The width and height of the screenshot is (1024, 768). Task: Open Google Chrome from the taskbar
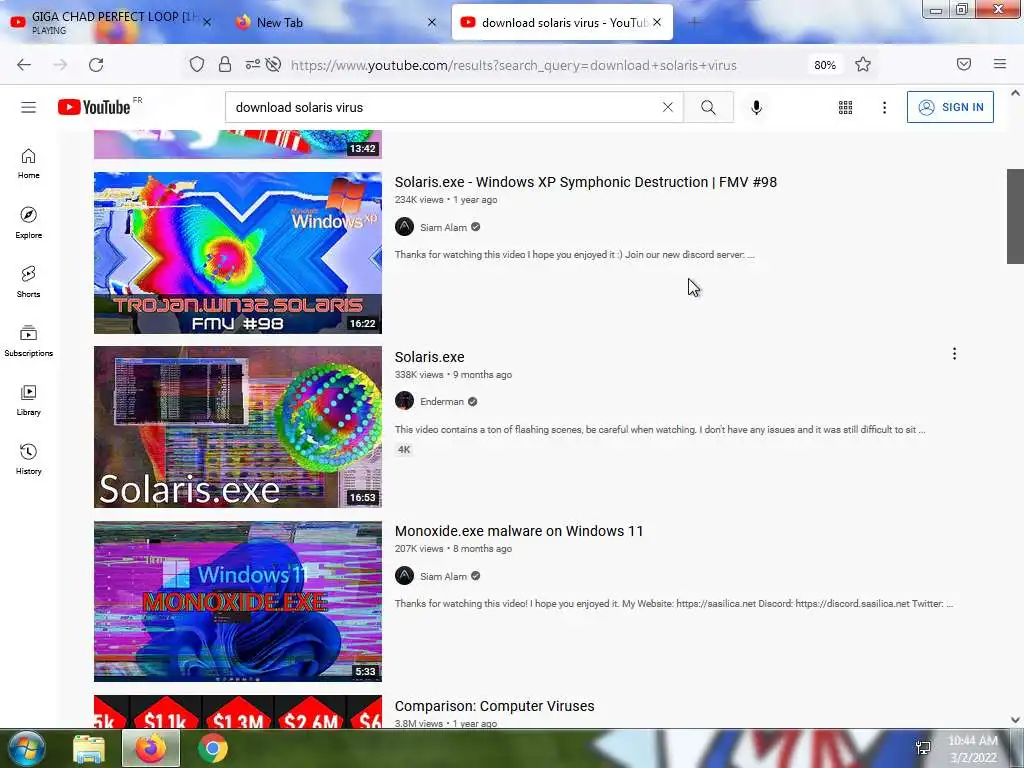pos(213,748)
